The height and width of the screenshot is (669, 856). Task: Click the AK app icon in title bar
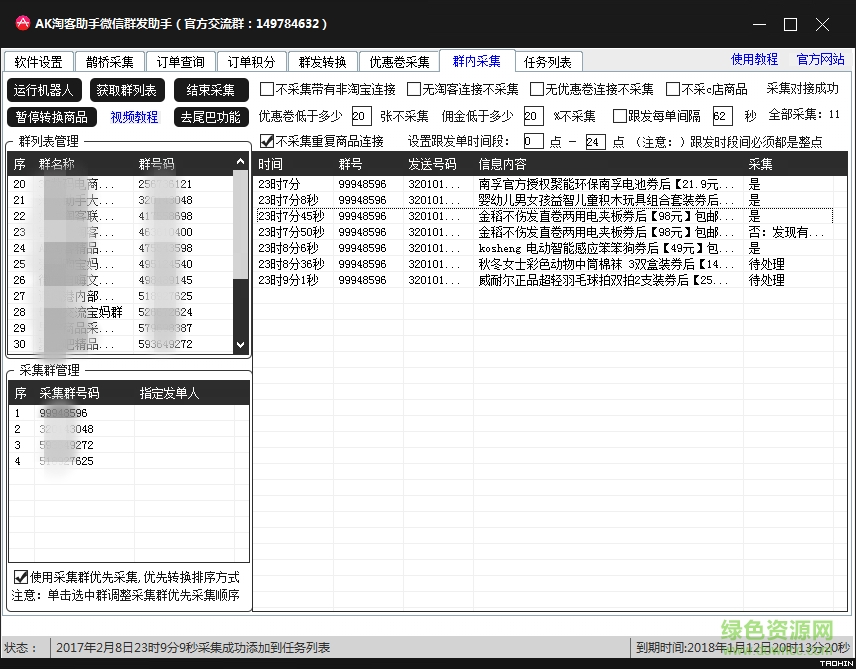[x=21, y=22]
